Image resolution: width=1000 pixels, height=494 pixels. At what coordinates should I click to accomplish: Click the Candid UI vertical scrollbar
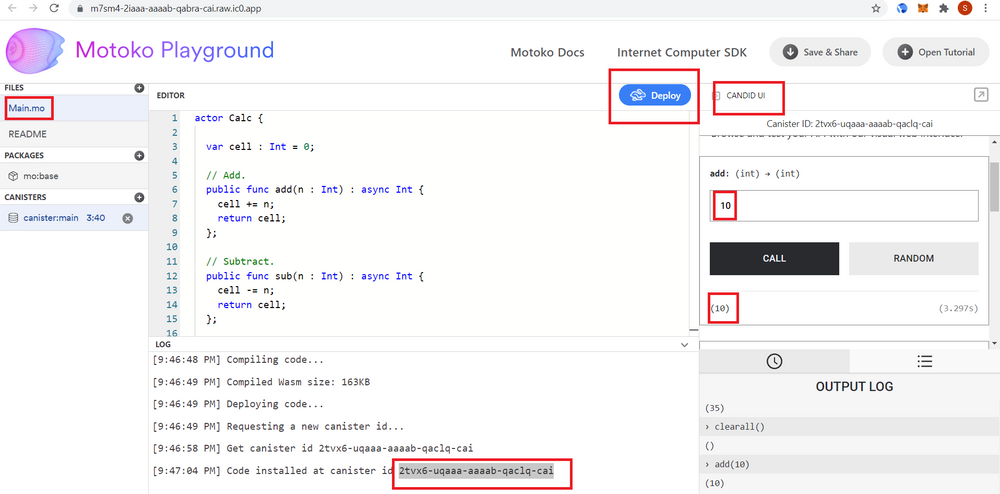coord(994,185)
